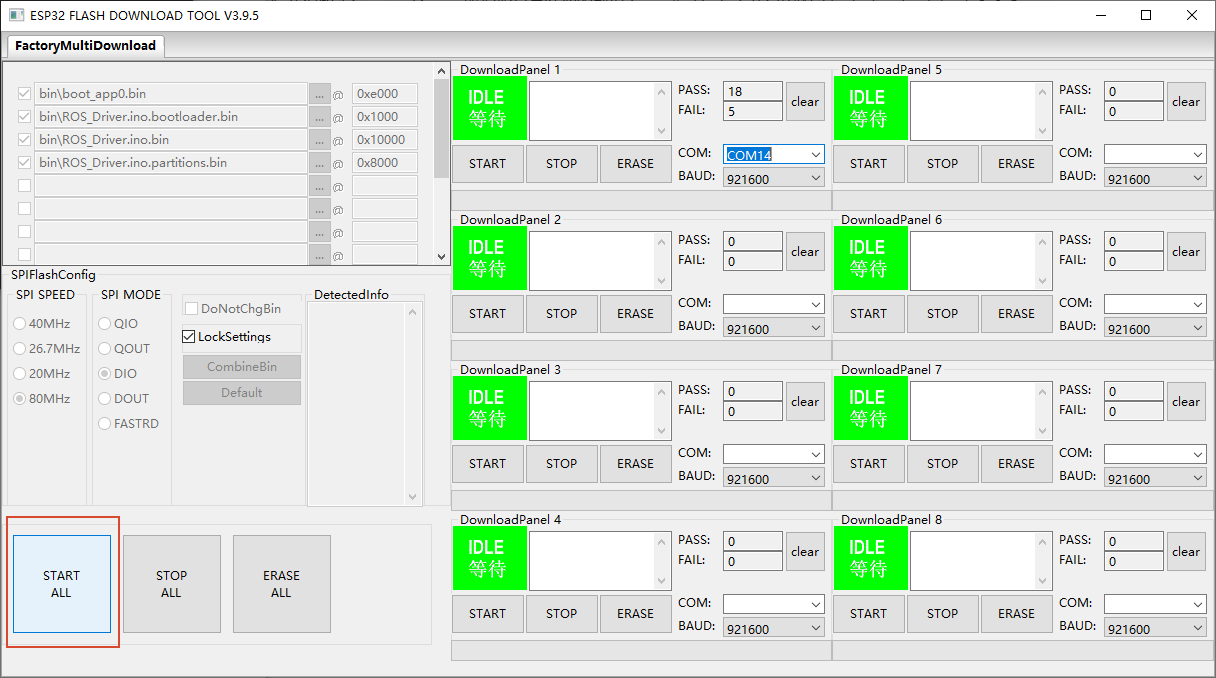Toggle checkbox for bin\ROS_Driver.ino.bin

pyautogui.click(x=25, y=140)
